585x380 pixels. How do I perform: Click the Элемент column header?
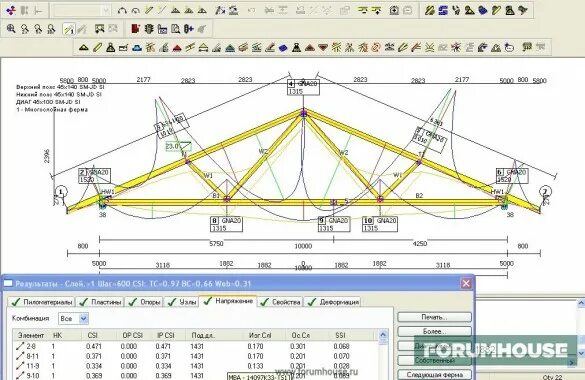click(x=31, y=335)
